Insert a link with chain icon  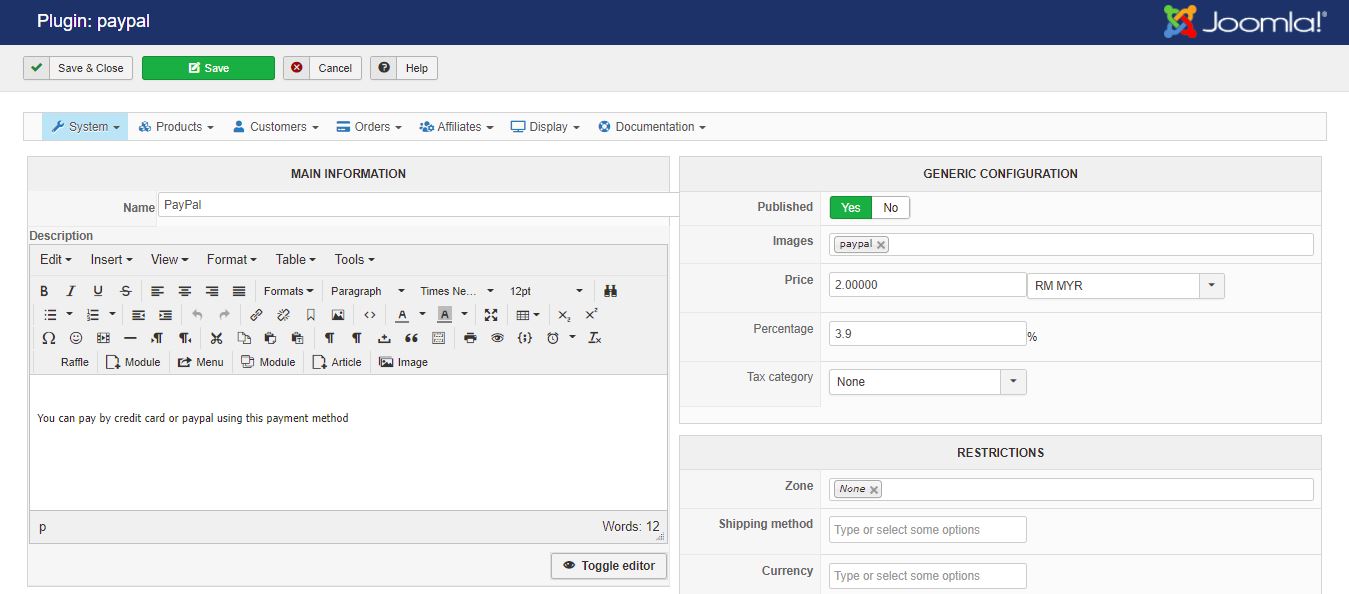pyautogui.click(x=256, y=315)
